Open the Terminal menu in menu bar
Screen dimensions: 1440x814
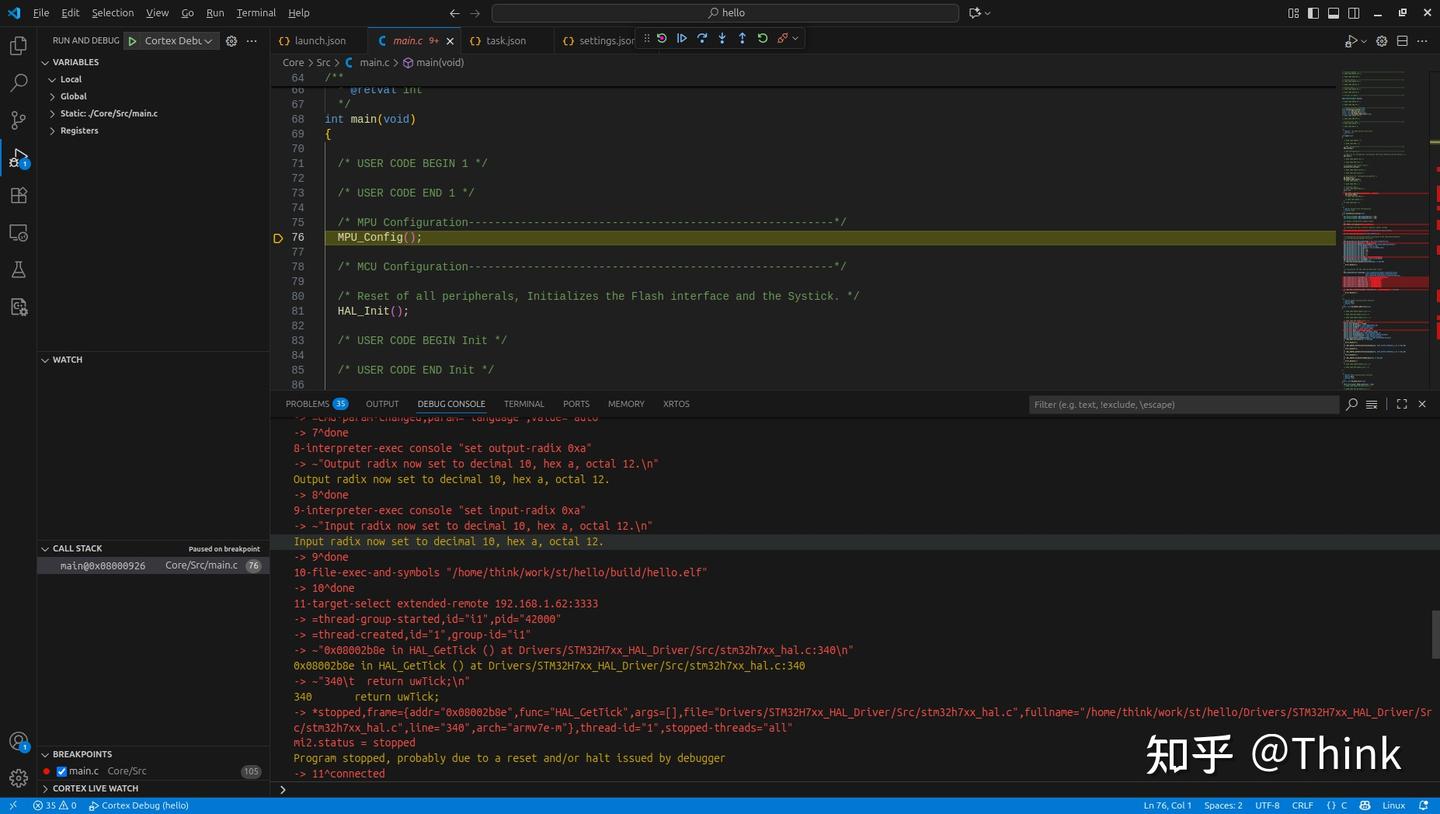point(256,13)
